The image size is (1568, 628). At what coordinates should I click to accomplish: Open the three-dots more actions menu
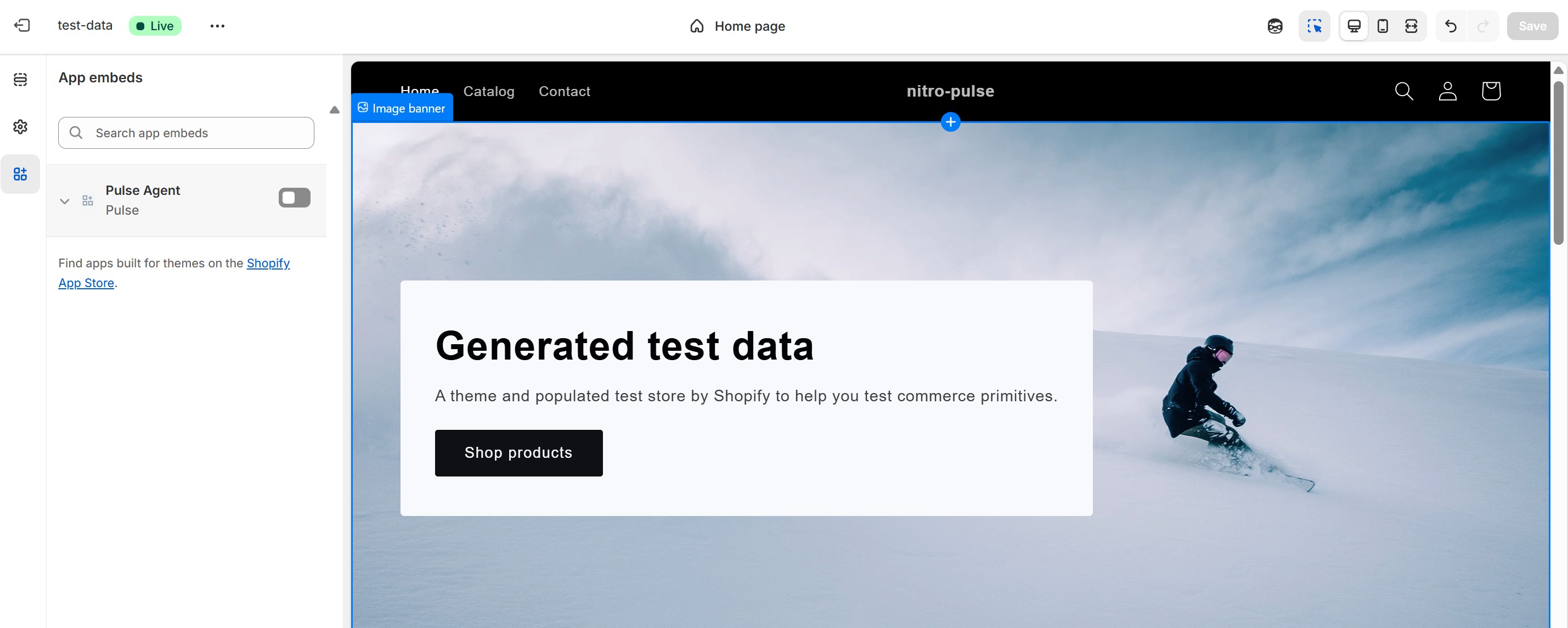217,26
